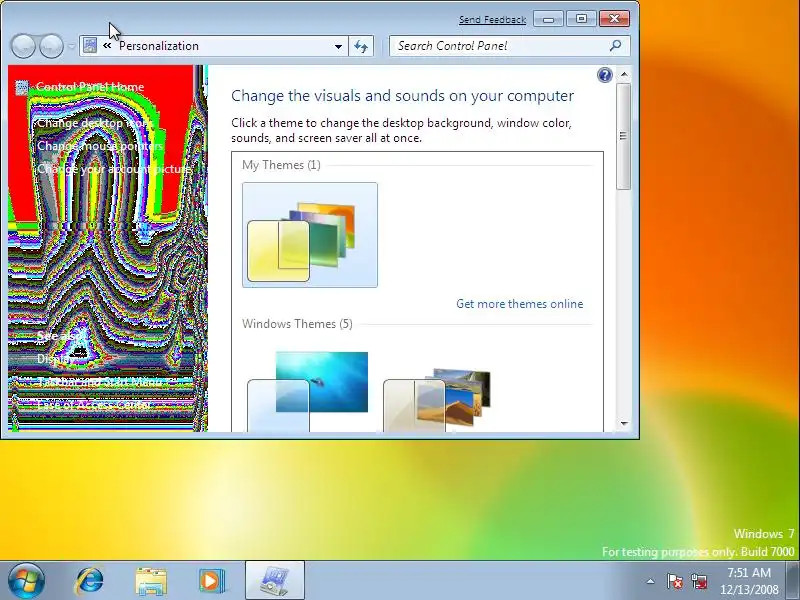
Task: Click the Windows Start orb
Action: coord(26,581)
